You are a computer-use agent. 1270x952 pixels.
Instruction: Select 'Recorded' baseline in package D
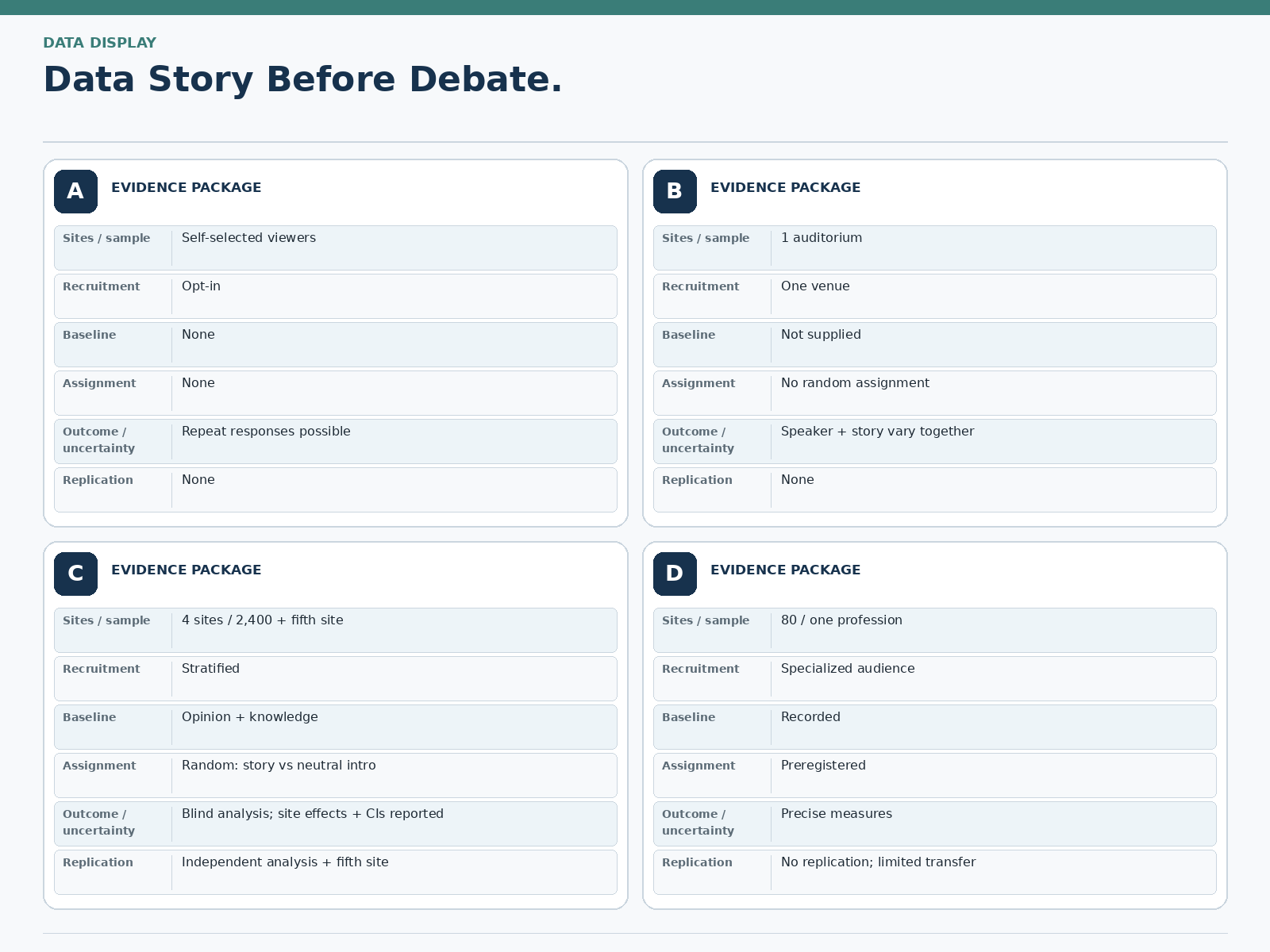(x=810, y=717)
